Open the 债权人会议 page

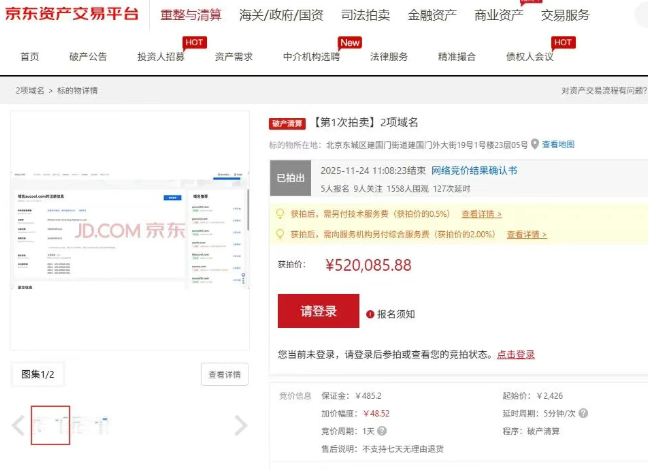(530, 57)
